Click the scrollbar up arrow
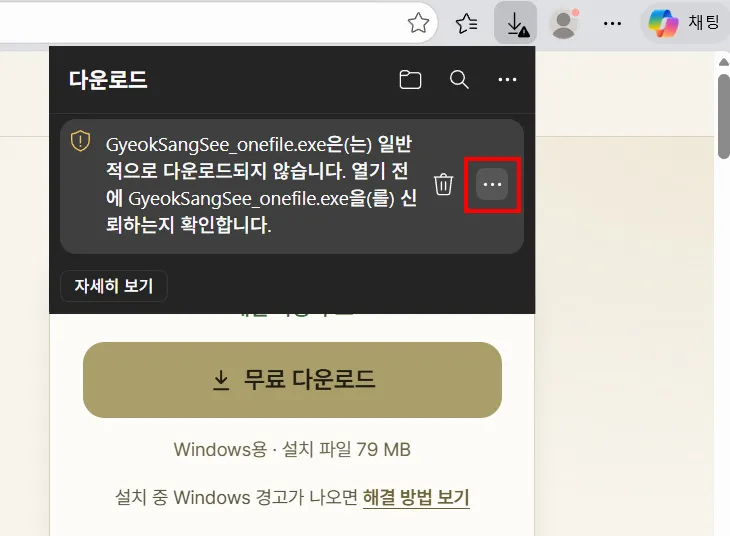This screenshot has width=730, height=536. tap(723, 62)
